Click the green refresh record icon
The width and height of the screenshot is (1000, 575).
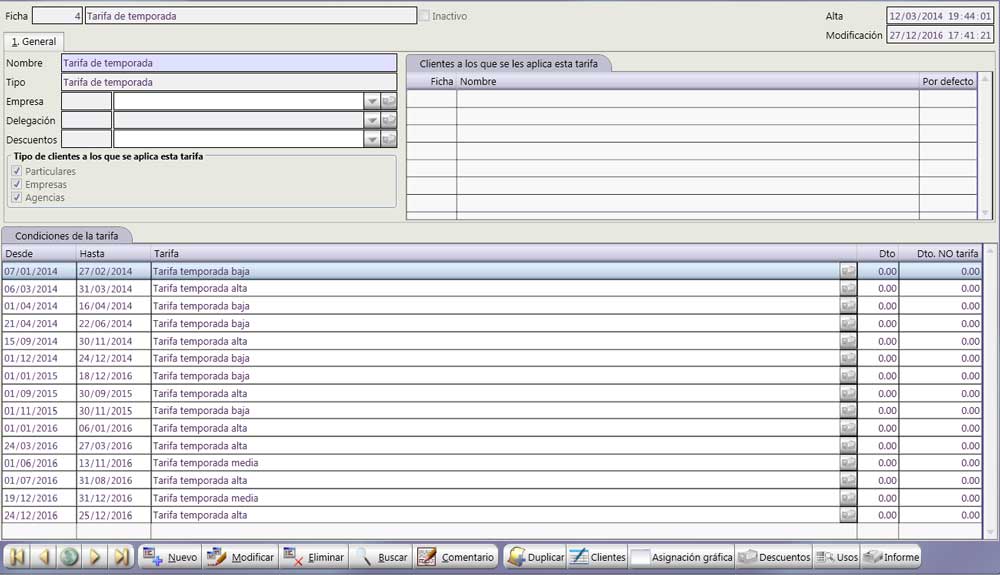click(x=70, y=557)
